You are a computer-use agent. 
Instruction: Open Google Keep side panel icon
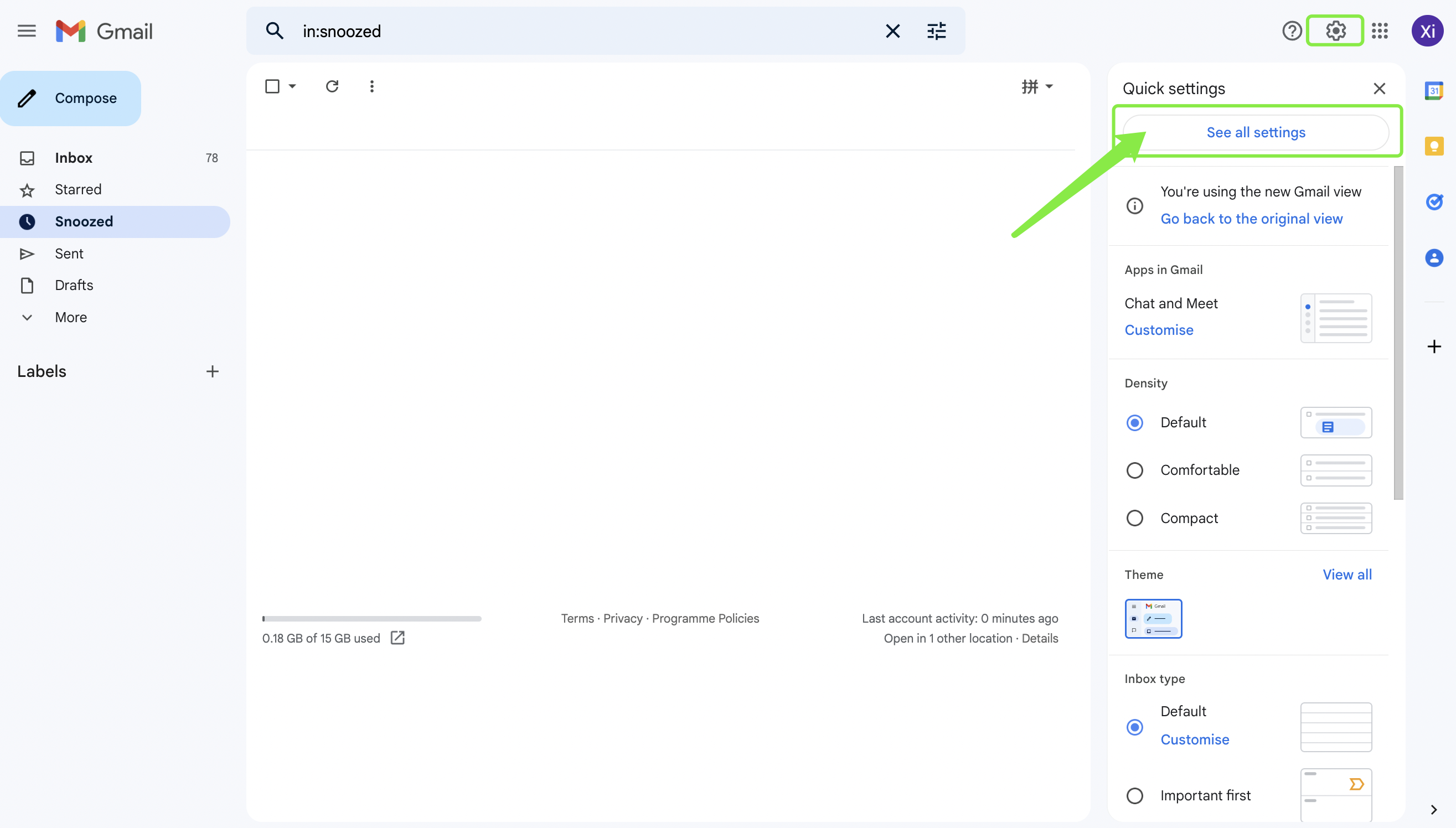(x=1434, y=146)
